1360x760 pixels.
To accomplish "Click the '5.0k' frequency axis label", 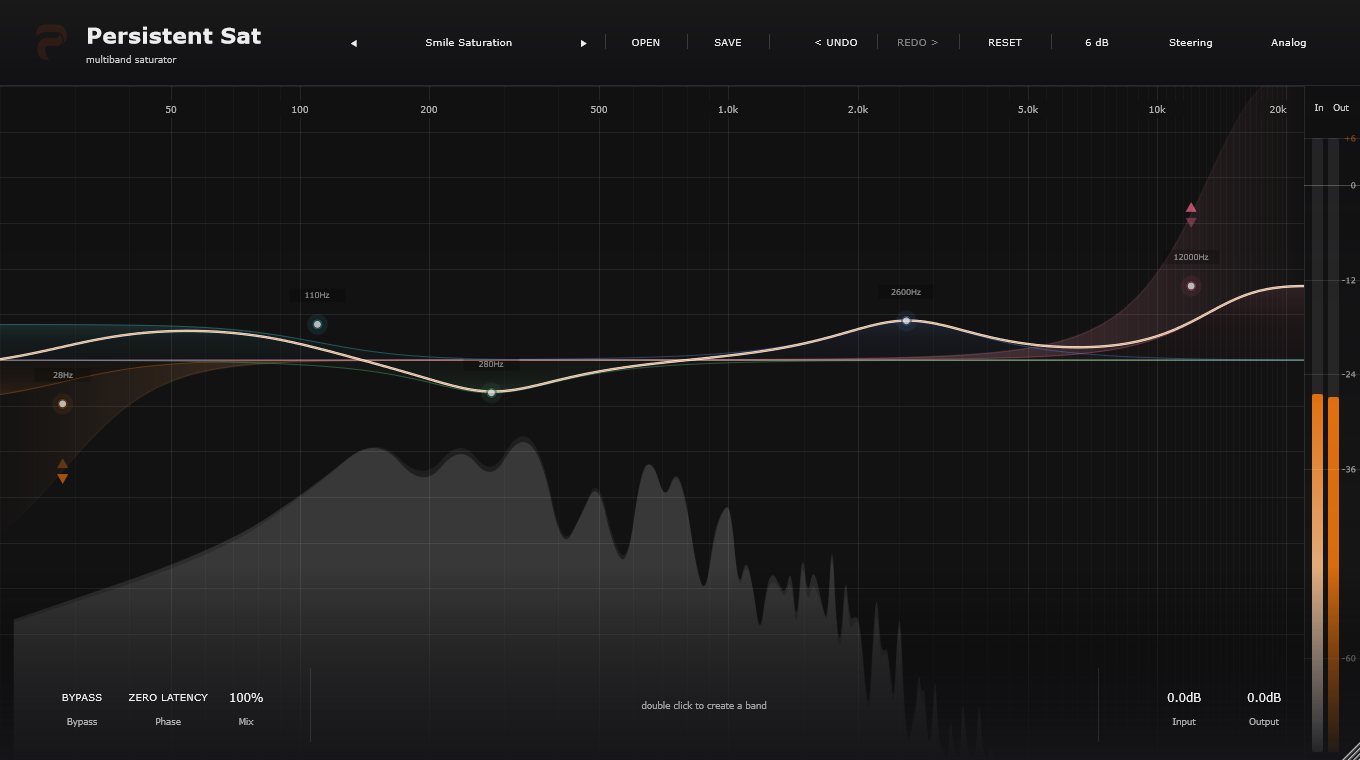I will [1028, 109].
